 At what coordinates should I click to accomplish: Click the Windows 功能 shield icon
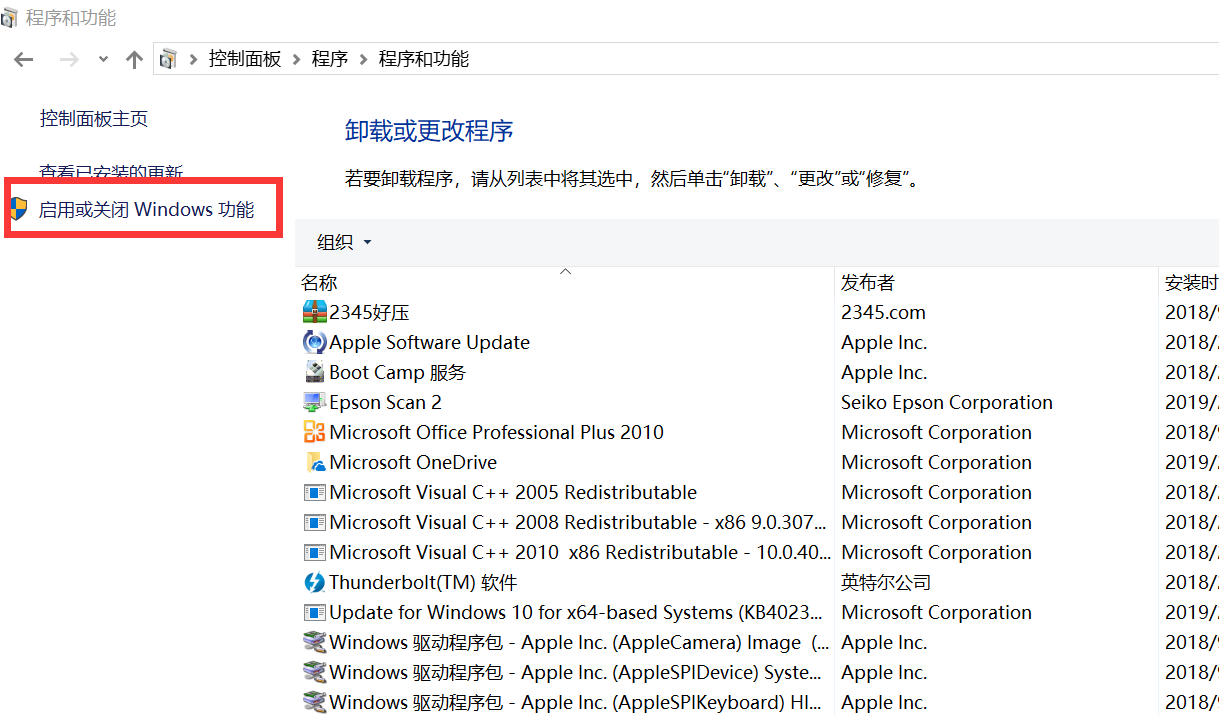[x=18, y=209]
